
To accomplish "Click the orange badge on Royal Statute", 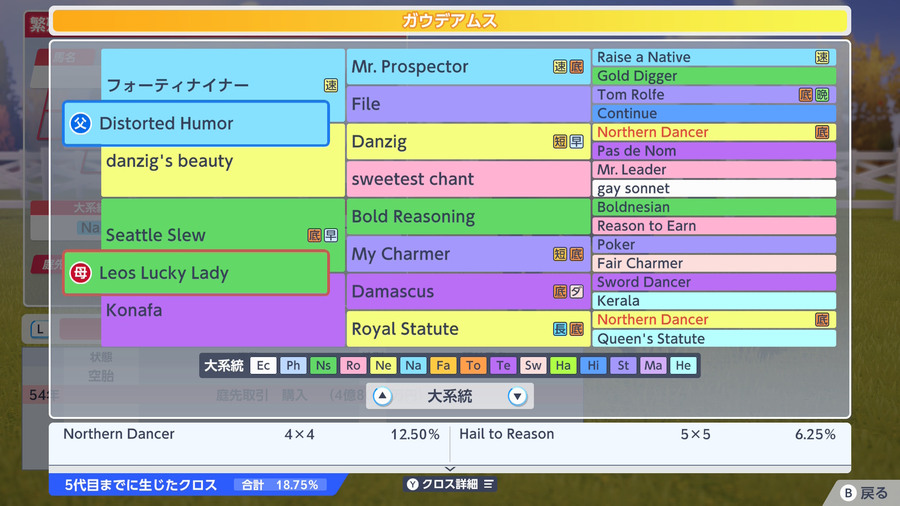I will pyautogui.click(x=576, y=329).
